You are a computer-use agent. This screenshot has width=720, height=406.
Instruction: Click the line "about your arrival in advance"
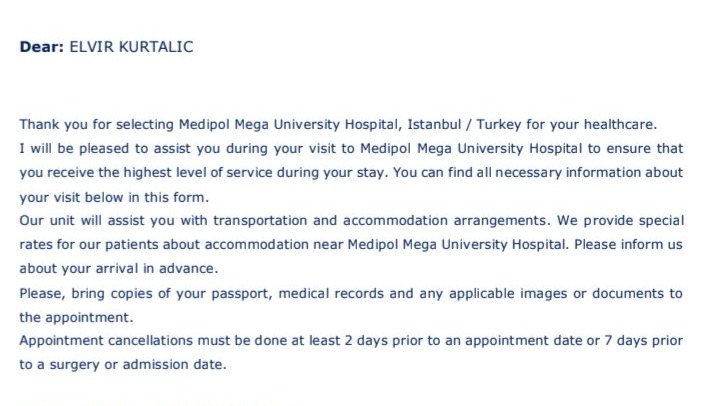[x=117, y=268]
